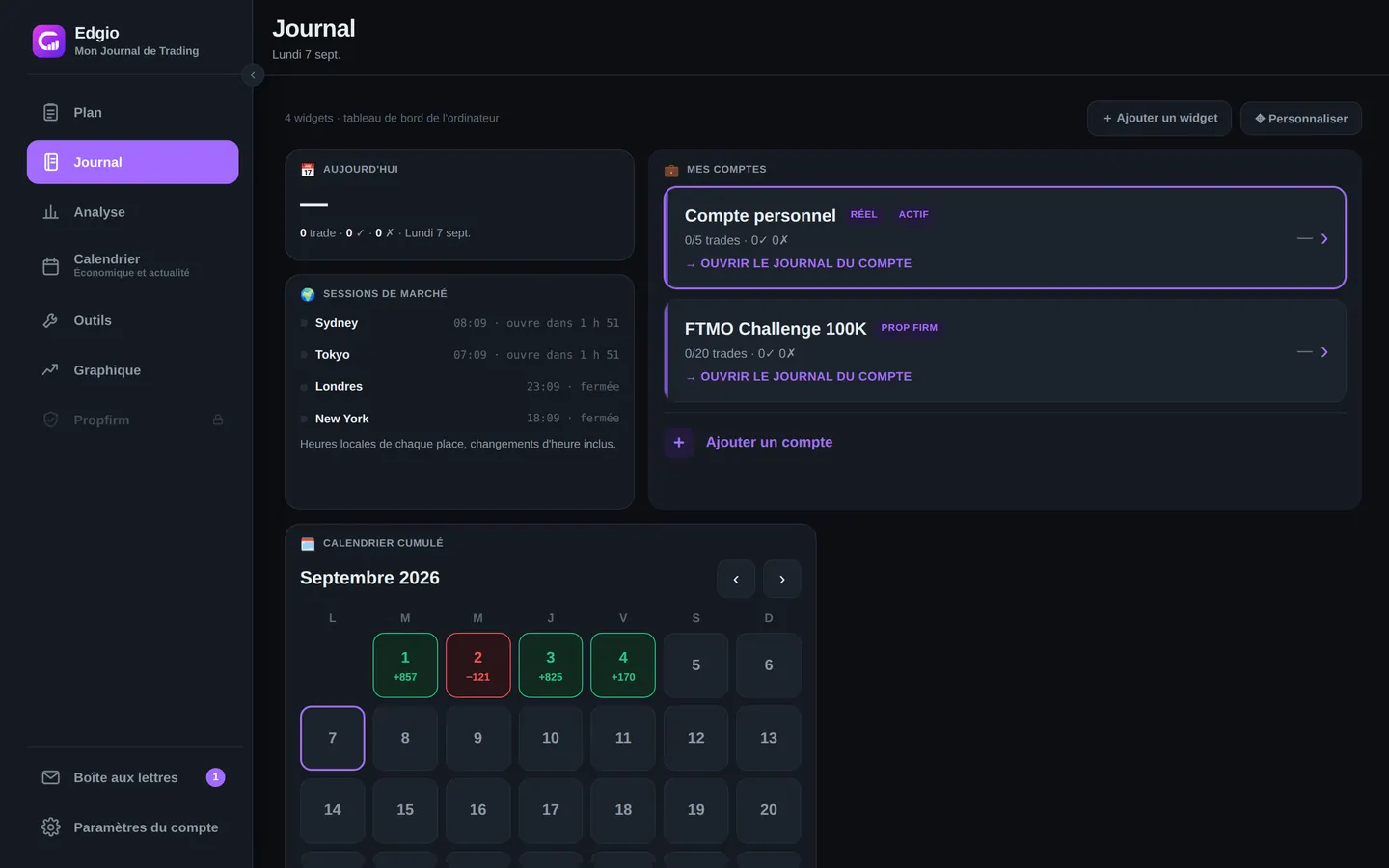
Task: Click the PROP FIRM badge
Action: tap(910, 328)
